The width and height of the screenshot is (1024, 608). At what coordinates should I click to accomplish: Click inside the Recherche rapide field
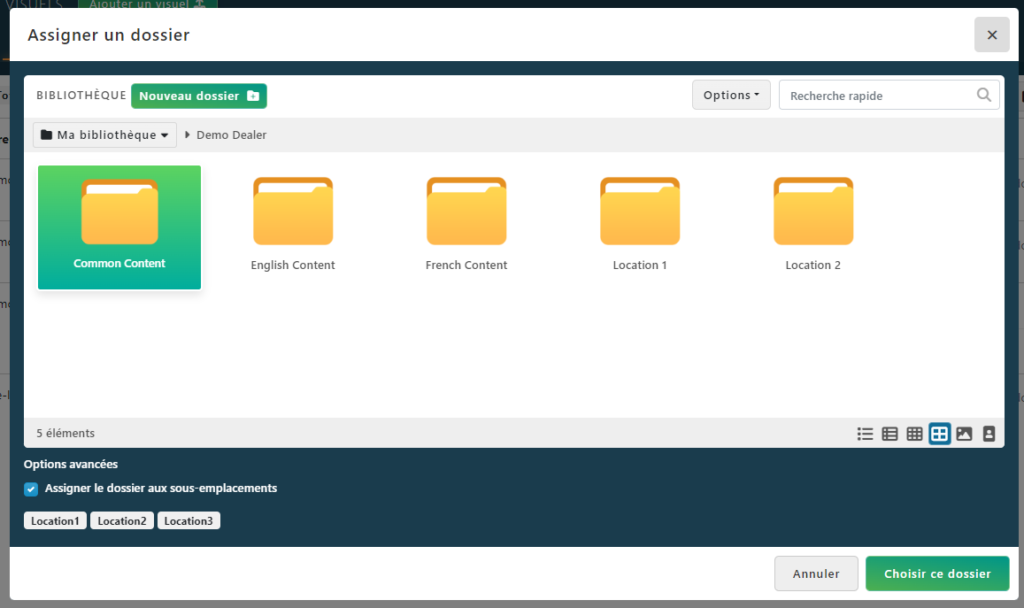click(x=878, y=96)
